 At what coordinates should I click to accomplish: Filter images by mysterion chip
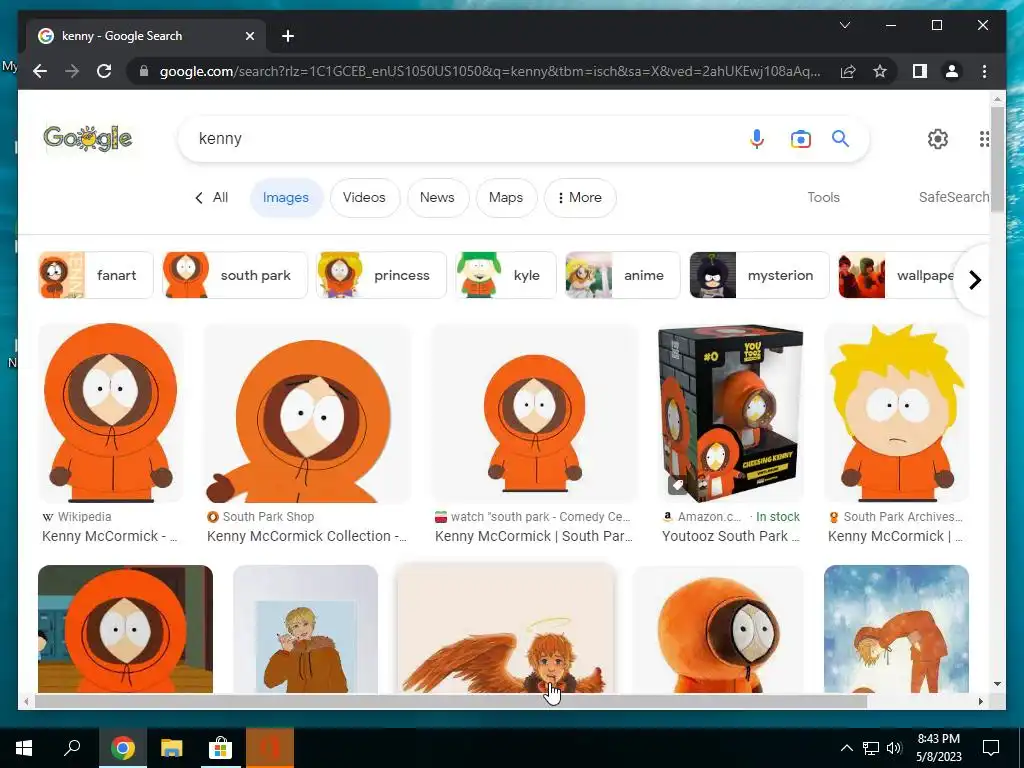coord(760,275)
